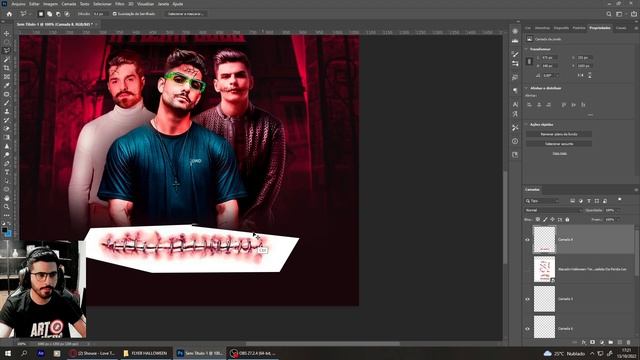The height and width of the screenshot is (360, 640).
Task: Delete layer trash icon
Action: click(629, 342)
